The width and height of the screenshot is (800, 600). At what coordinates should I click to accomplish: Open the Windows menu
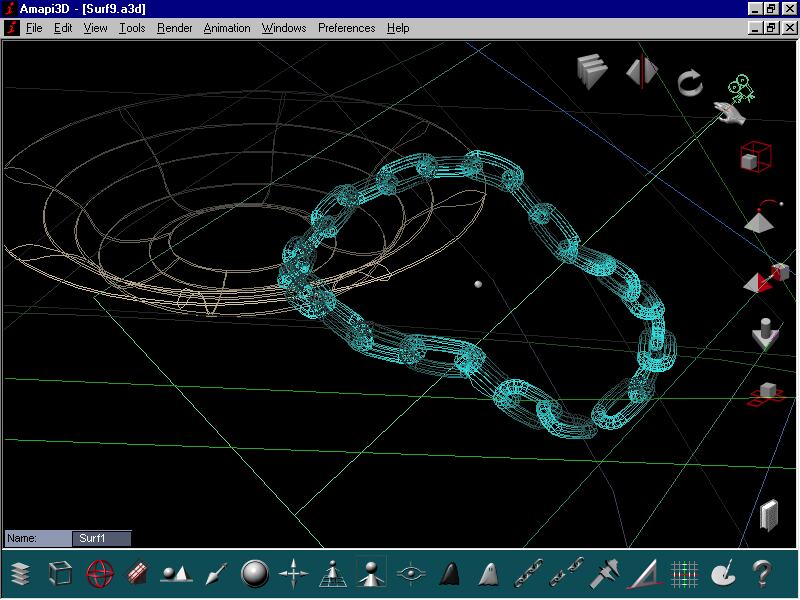pos(284,28)
